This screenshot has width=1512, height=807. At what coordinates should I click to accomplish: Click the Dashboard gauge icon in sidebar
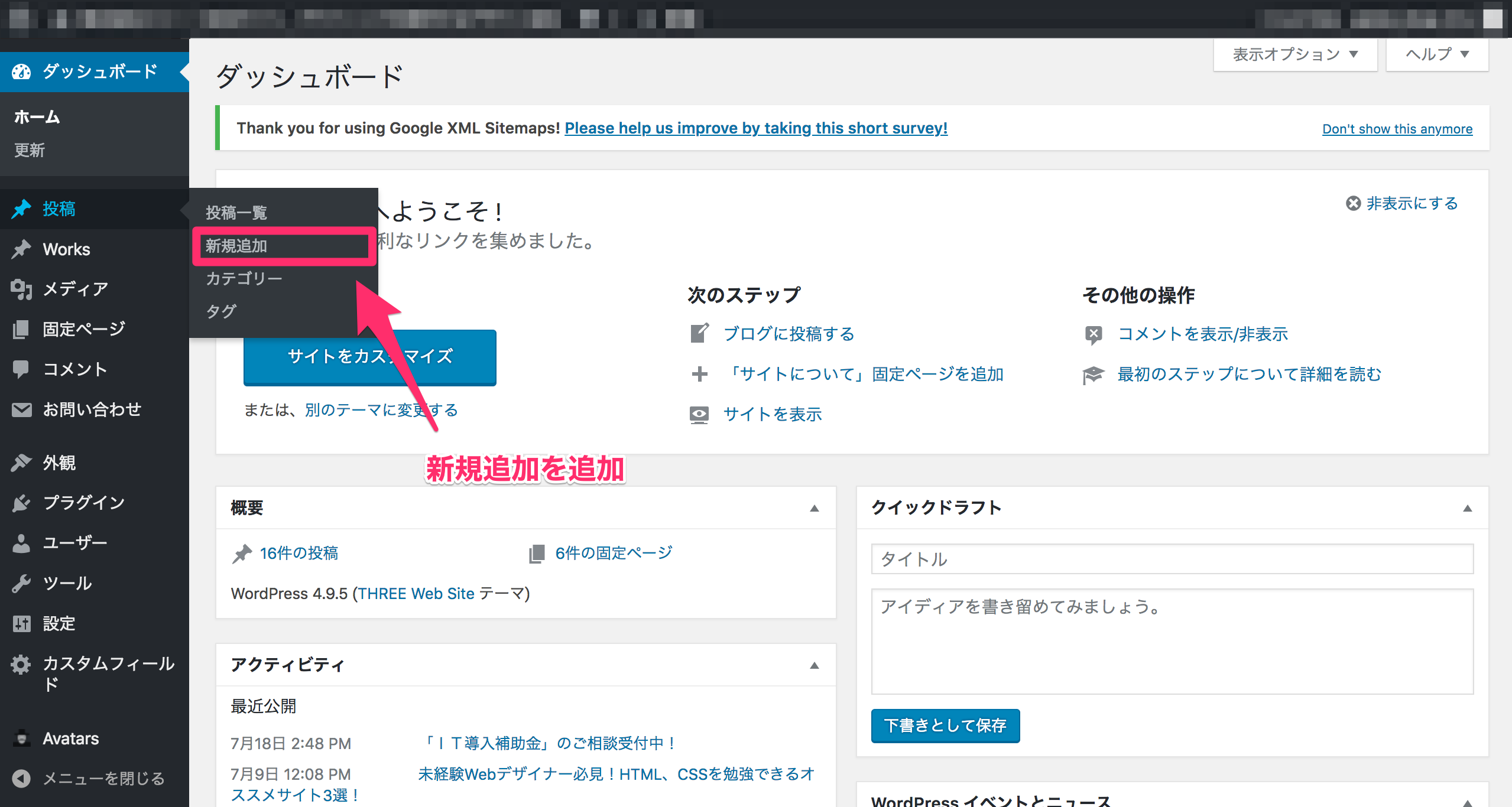[21, 71]
